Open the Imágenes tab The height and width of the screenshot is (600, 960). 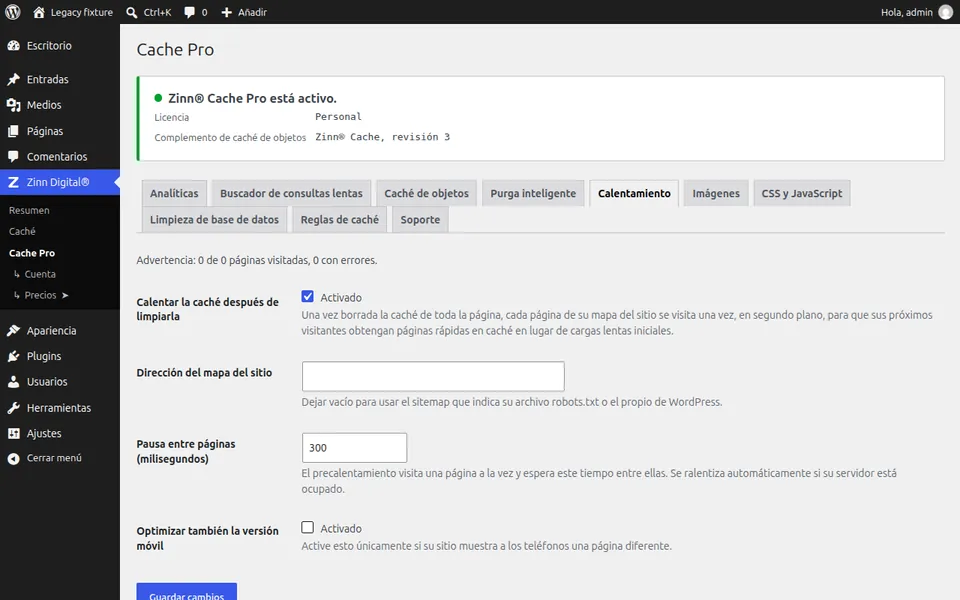(716, 193)
